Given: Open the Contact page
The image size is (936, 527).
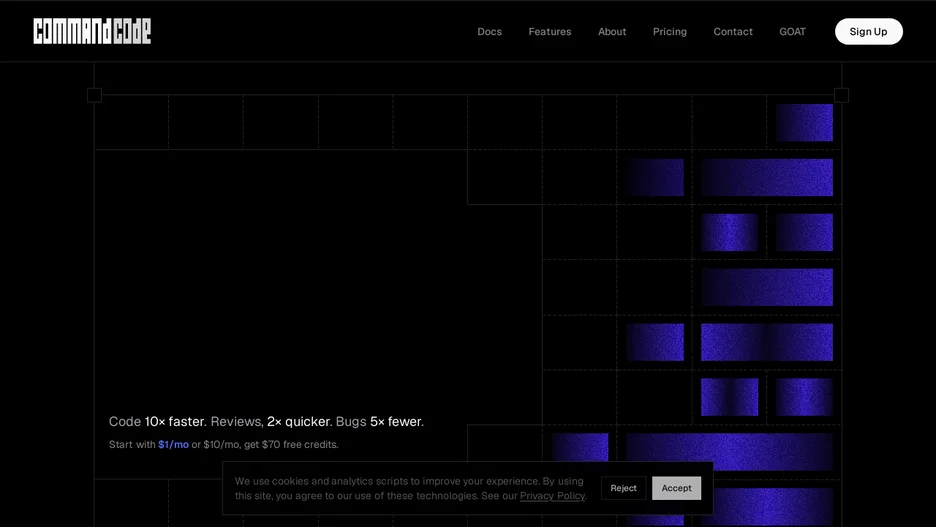Looking at the screenshot, I should click(x=733, y=32).
